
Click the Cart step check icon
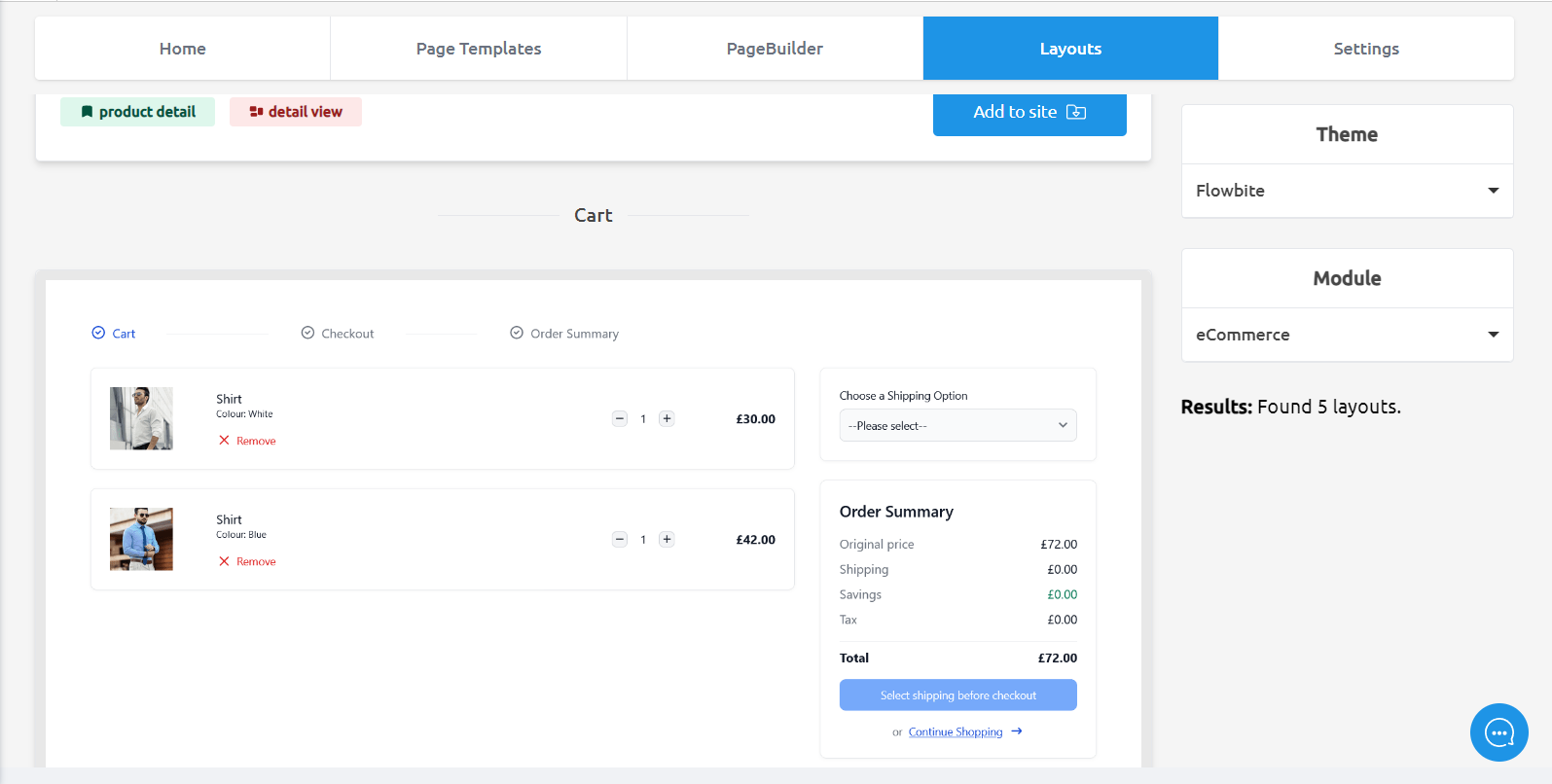98,333
